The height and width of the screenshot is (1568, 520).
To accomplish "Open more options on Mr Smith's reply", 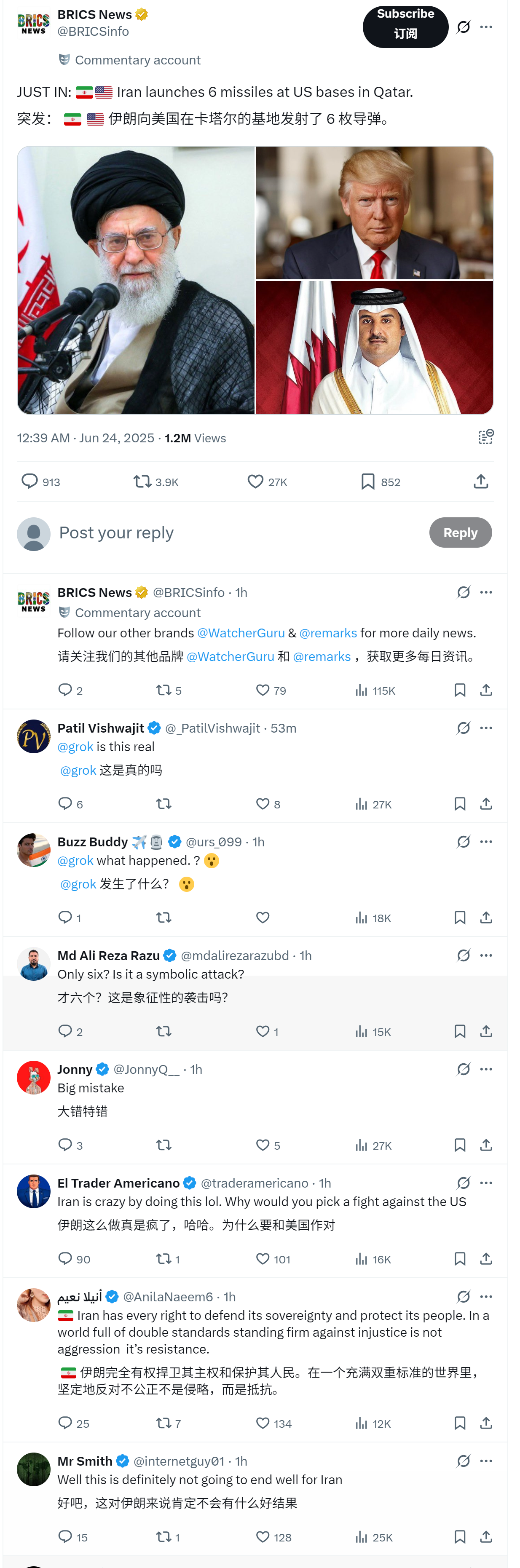I will click(486, 1461).
